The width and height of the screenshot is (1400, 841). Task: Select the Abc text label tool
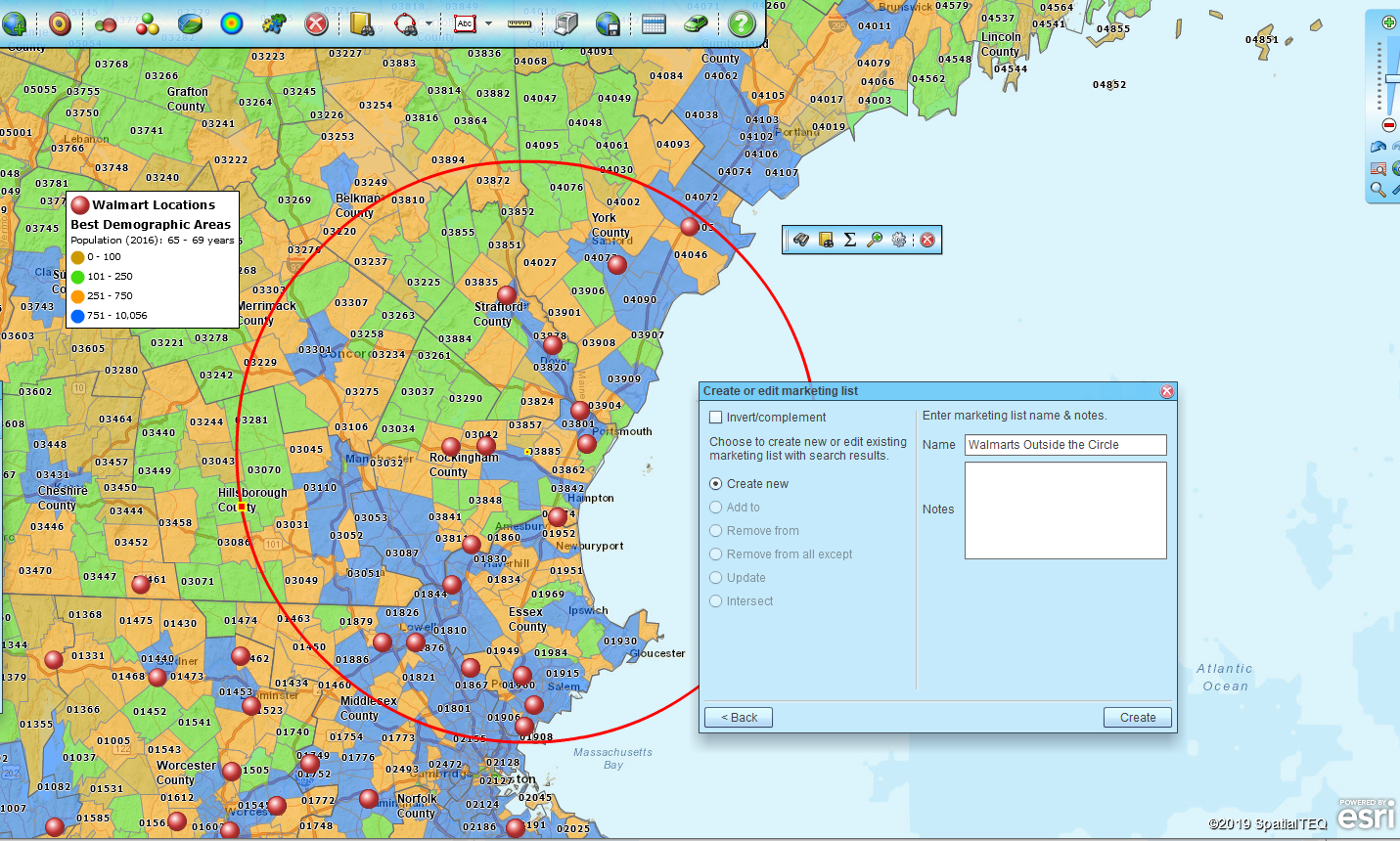pyautogui.click(x=465, y=23)
